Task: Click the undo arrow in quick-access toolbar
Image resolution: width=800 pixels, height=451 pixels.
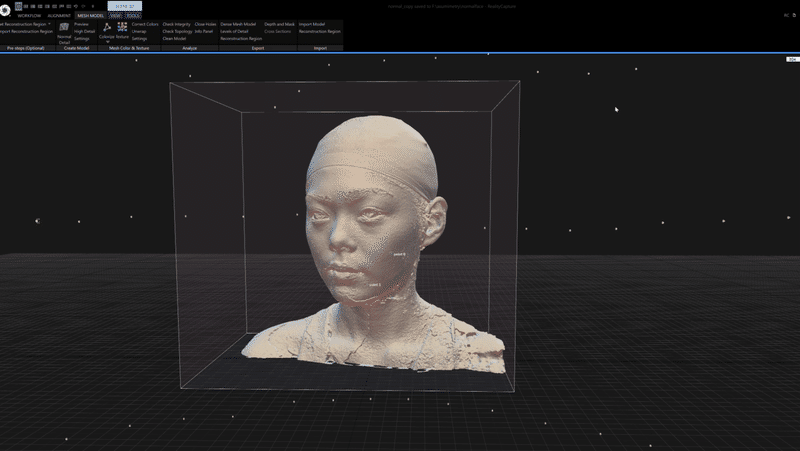Action: tap(76, 7)
